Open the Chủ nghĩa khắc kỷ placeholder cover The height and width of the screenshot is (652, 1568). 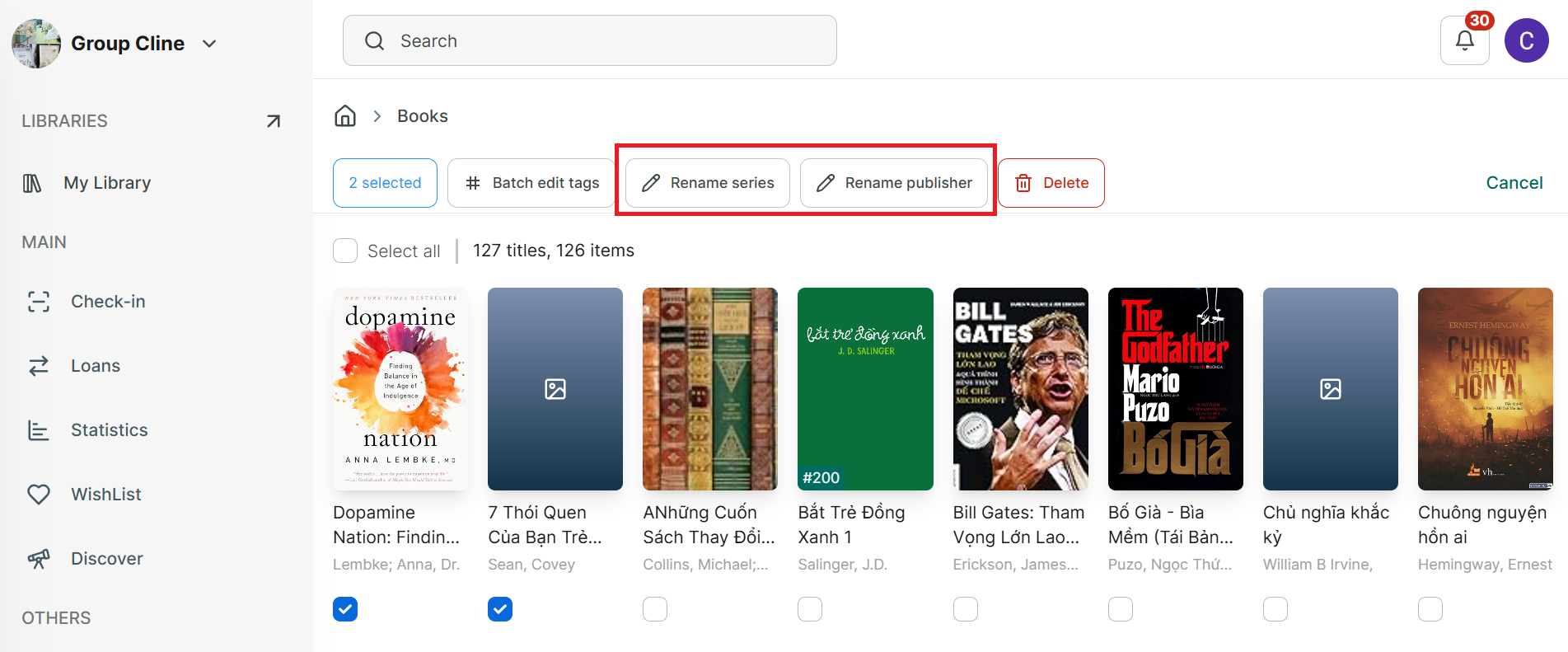coord(1331,389)
